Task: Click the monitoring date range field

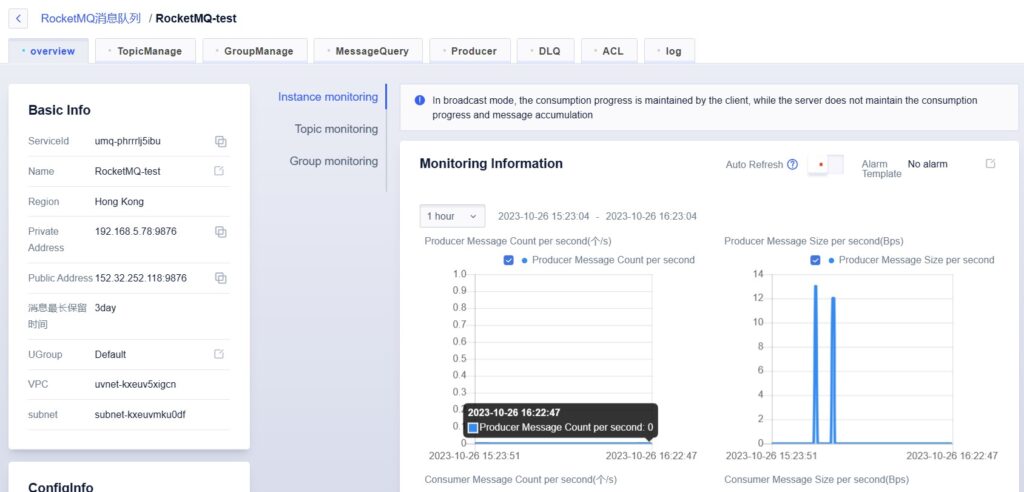Action: click(x=597, y=216)
